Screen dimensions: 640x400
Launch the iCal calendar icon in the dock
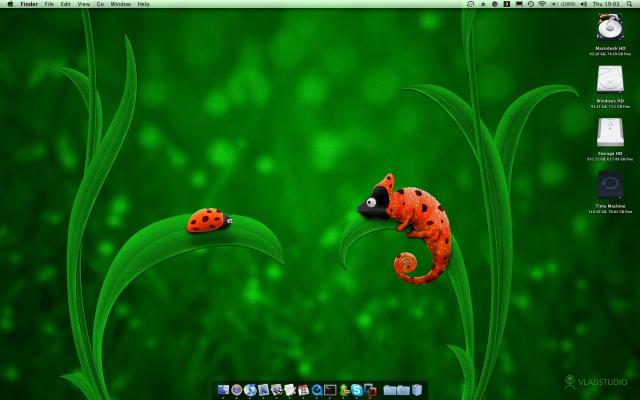tap(302, 390)
